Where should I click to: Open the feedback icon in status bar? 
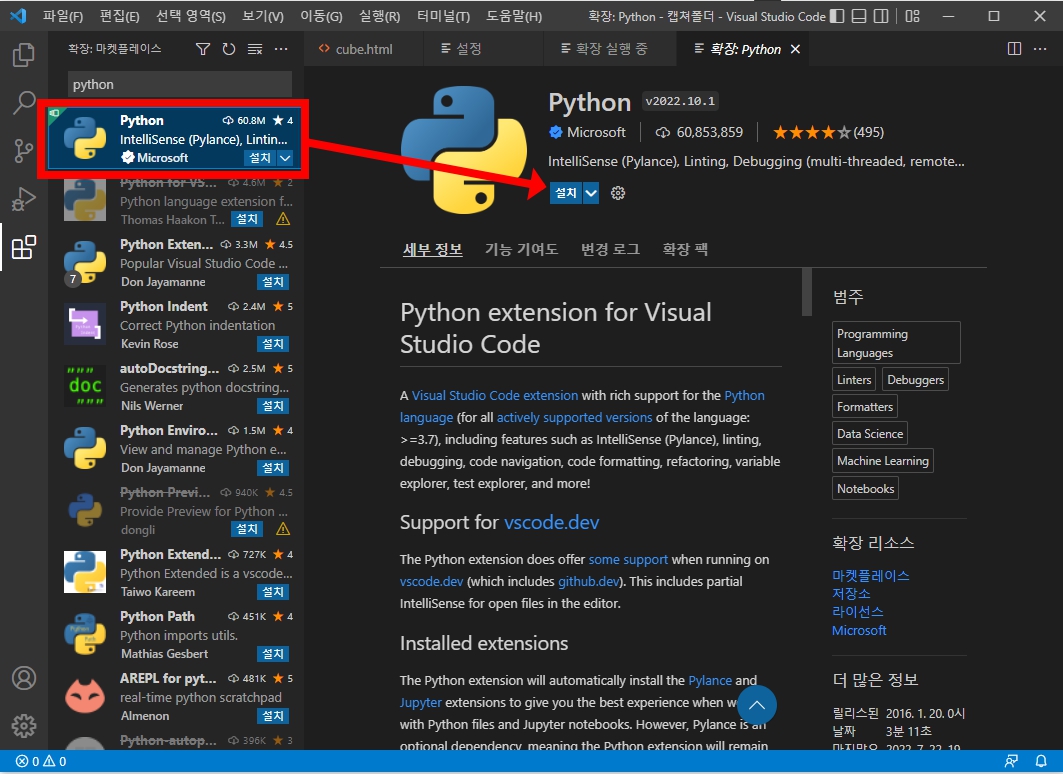click(x=1011, y=761)
